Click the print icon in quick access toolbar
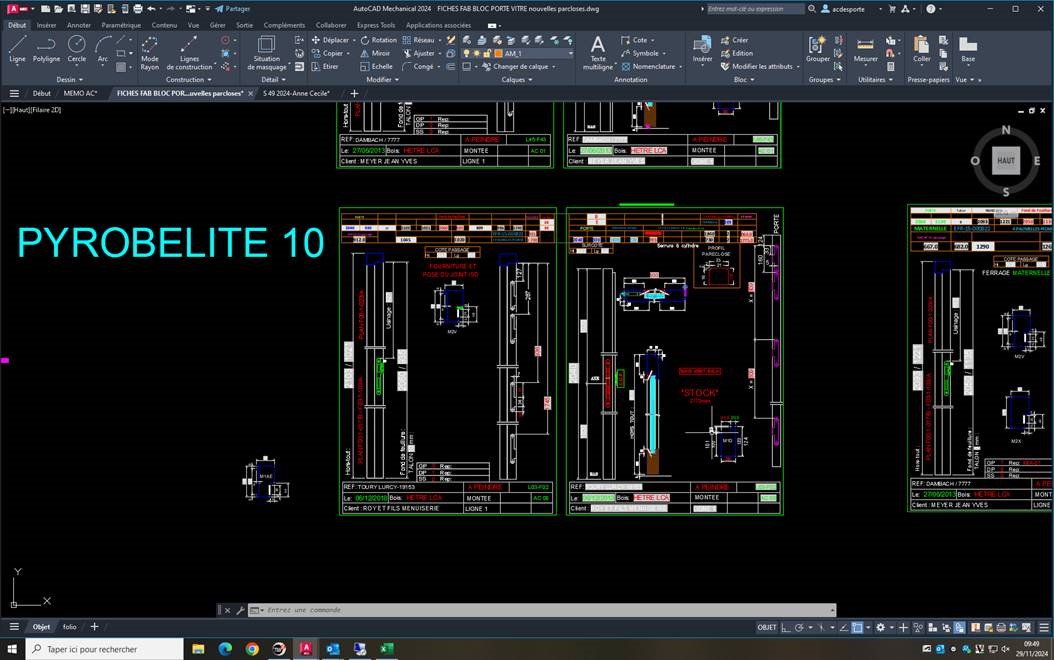1054x660 pixels. pyautogui.click(x=138, y=9)
